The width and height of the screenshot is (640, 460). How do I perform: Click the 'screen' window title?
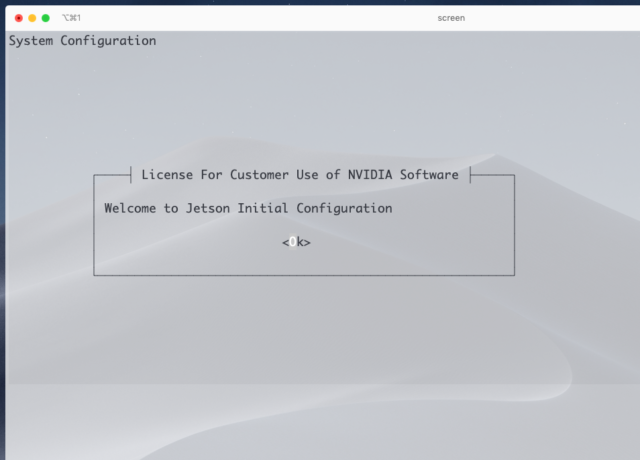(x=451, y=18)
